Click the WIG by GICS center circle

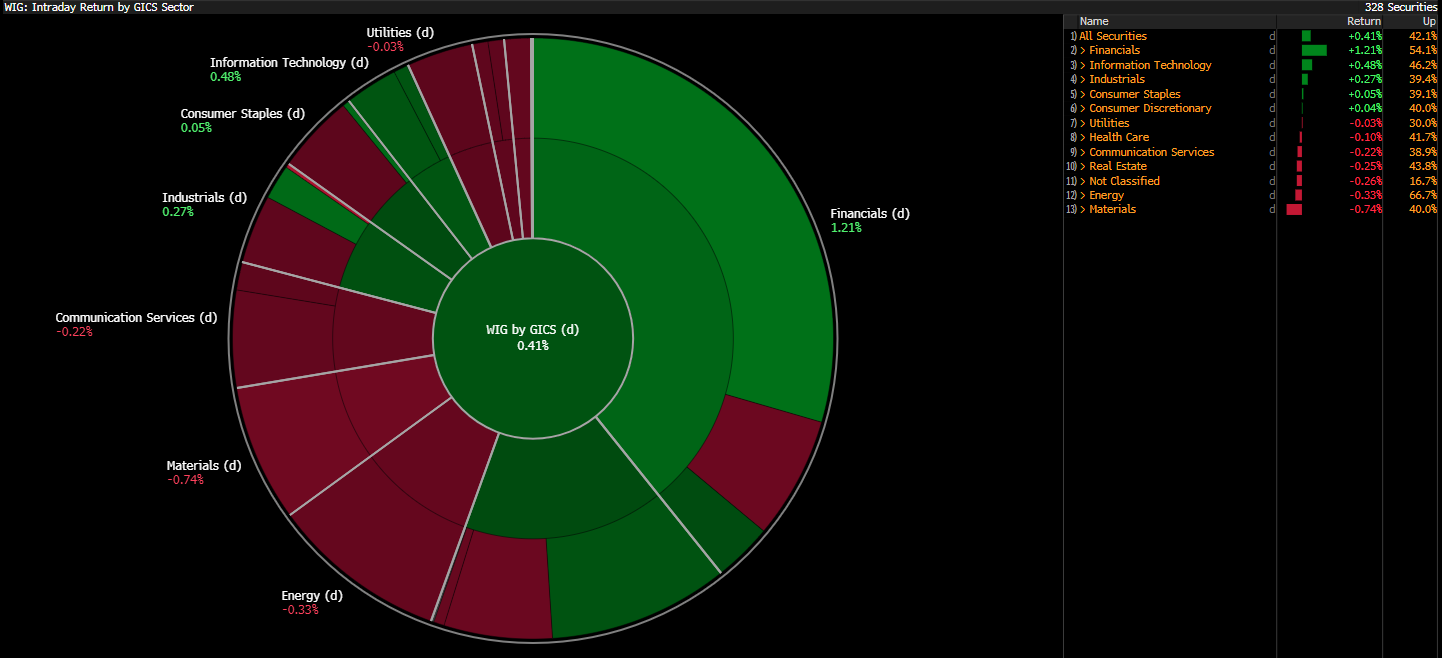pyautogui.click(x=533, y=337)
